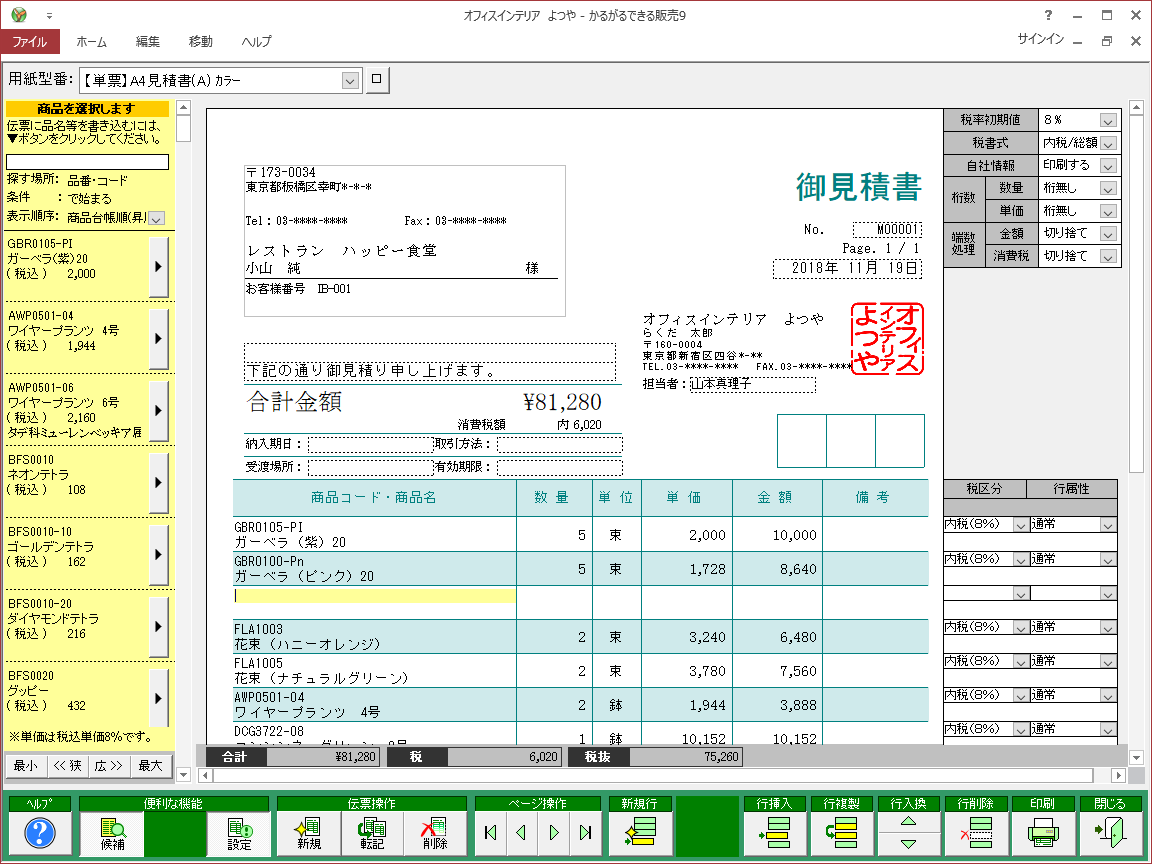
Task: Open the 設定 settings icon
Action: (x=239, y=833)
